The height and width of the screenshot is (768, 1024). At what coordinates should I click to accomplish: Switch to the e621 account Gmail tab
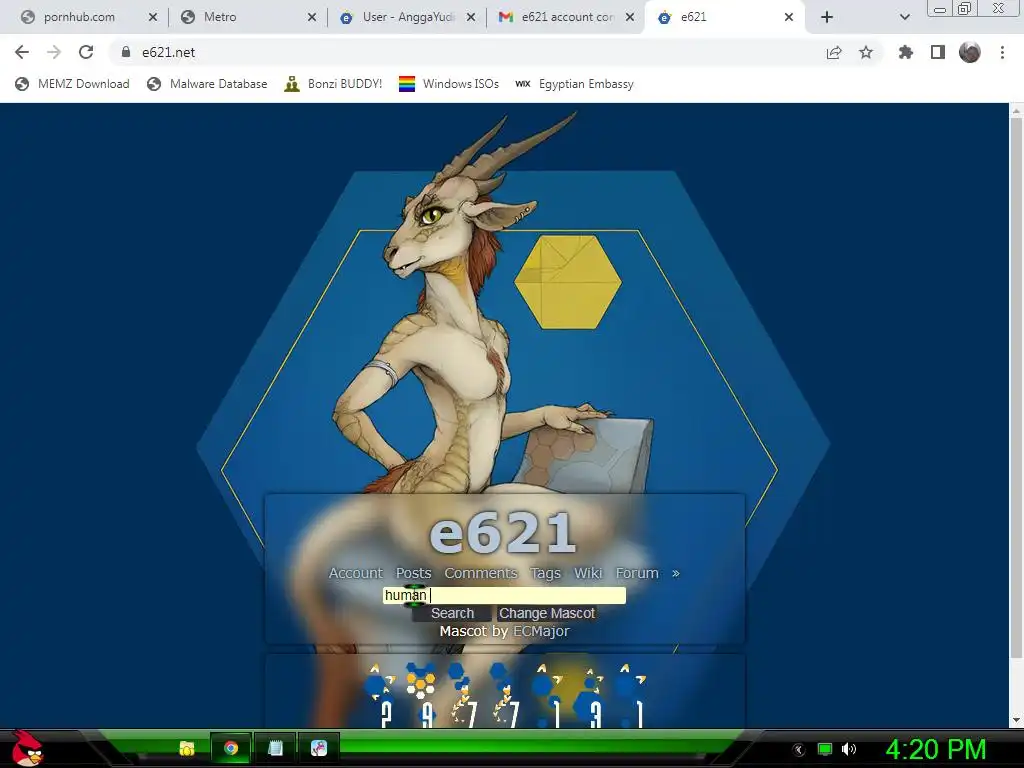tap(568, 17)
